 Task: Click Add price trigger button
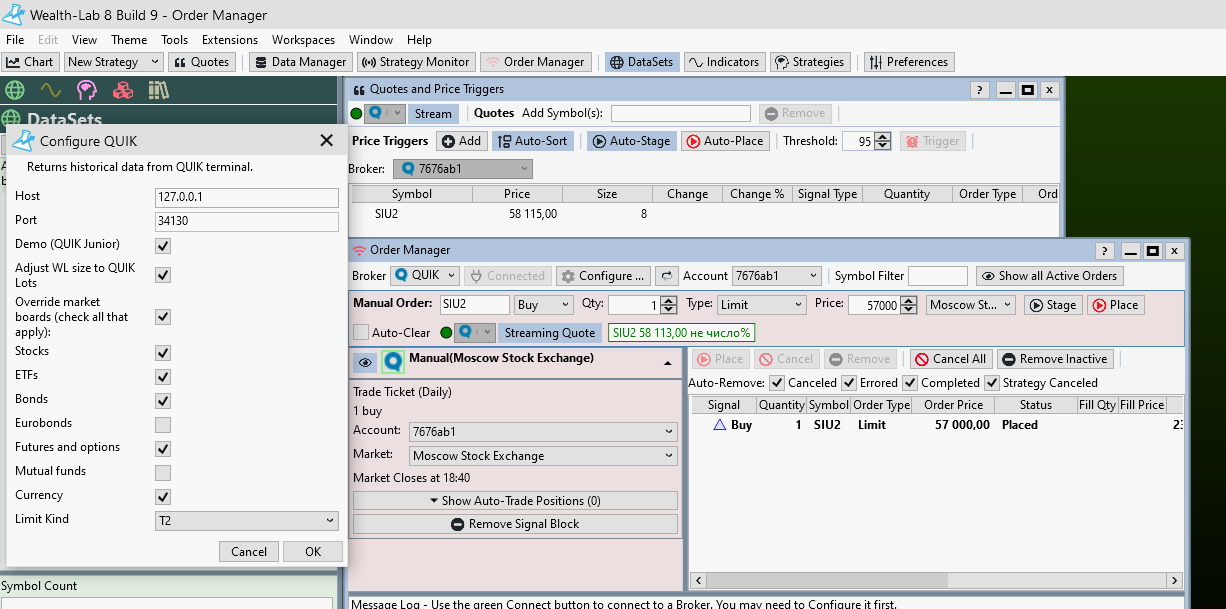coord(461,141)
